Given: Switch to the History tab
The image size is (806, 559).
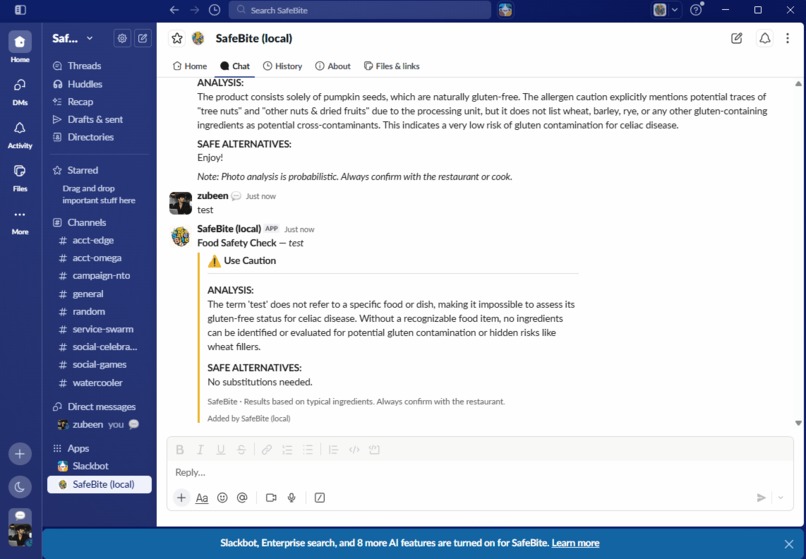Looking at the screenshot, I should pos(283,66).
